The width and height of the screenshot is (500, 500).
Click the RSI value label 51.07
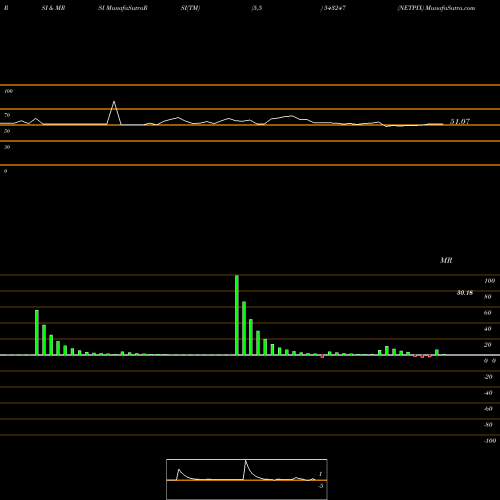pos(460,121)
